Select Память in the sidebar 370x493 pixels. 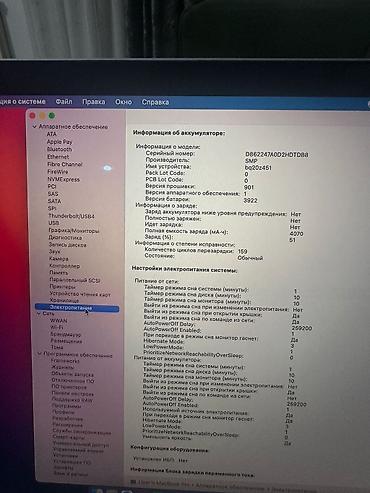tap(59, 273)
